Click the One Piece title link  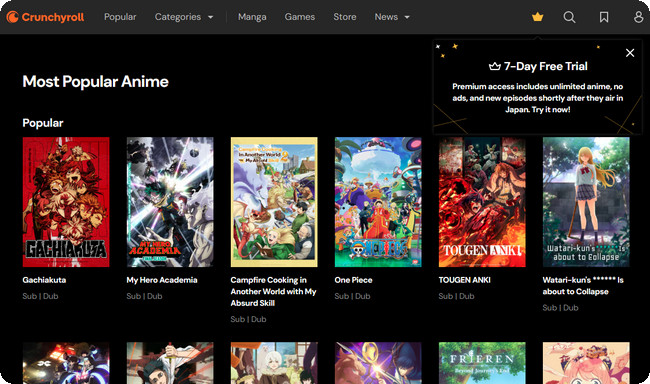(x=353, y=280)
